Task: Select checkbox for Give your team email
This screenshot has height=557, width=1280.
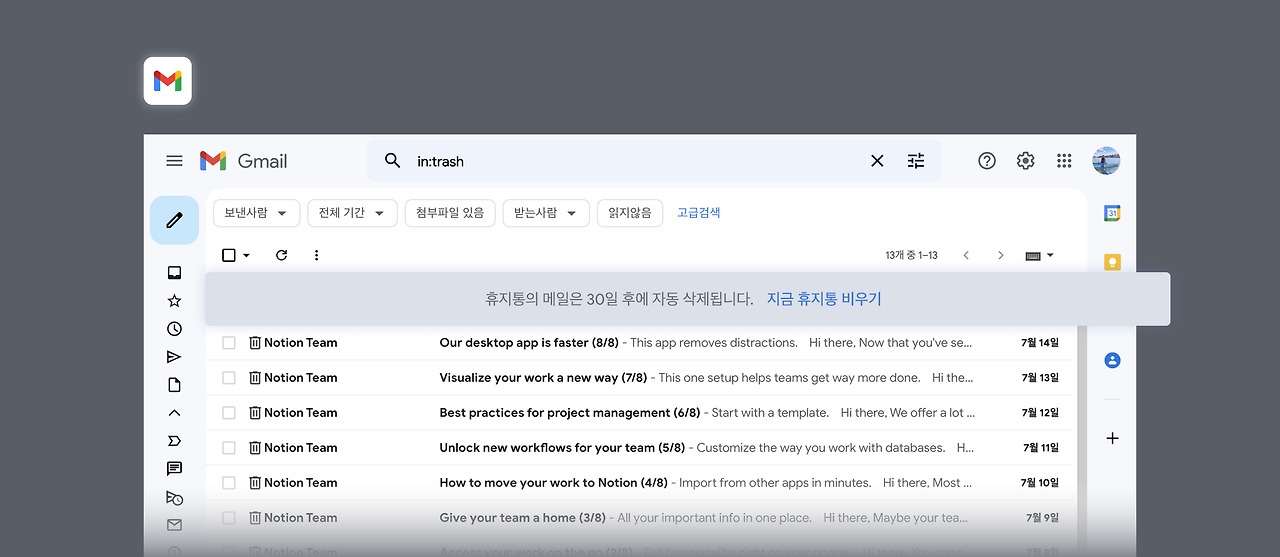Action: click(x=229, y=518)
